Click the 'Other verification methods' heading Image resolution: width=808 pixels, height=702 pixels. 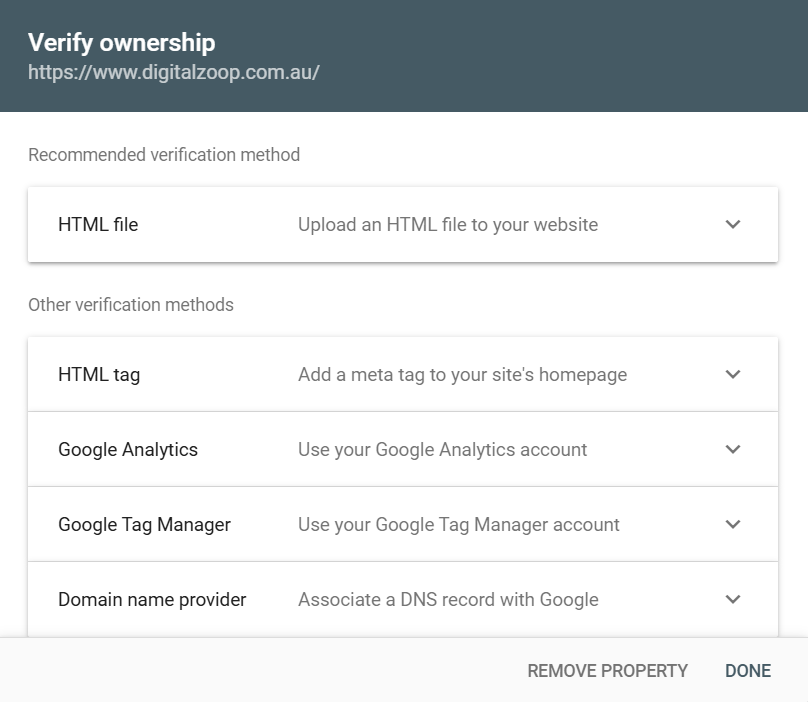(131, 305)
